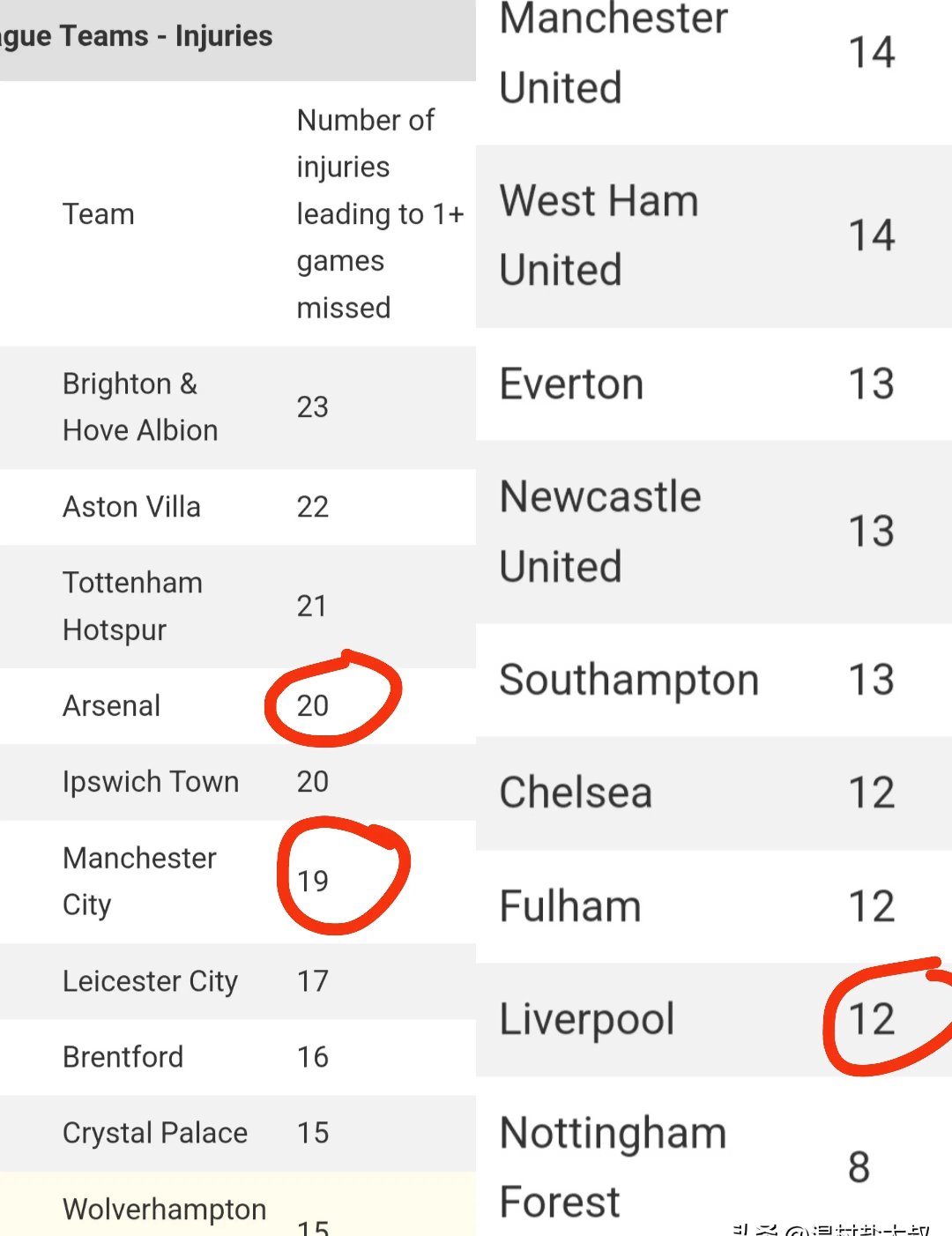The image size is (952, 1236).
Task: Click the Fulham team name
Action: pyautogui.click(x=569, y=906)
